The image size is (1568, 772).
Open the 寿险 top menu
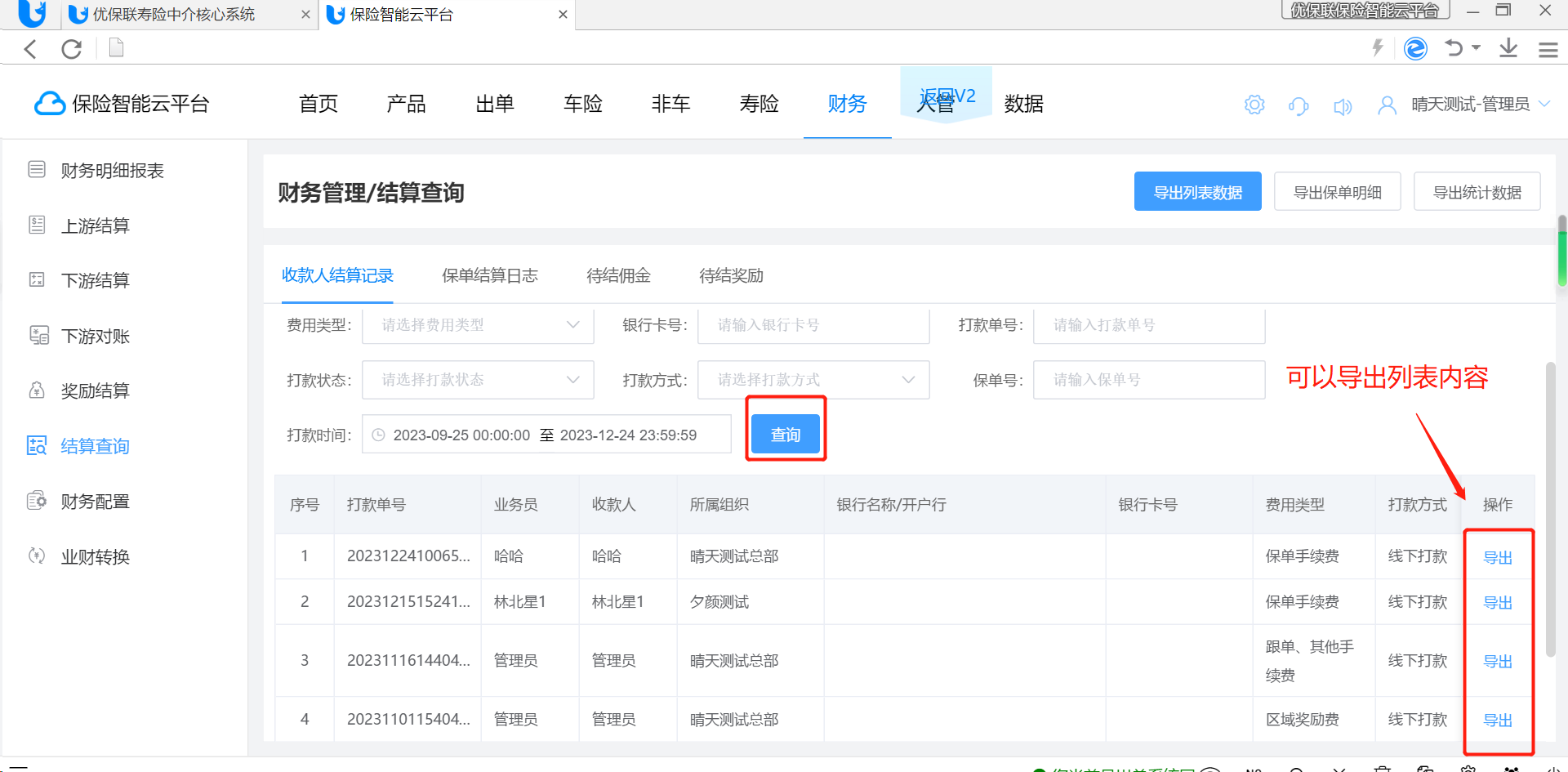(759, 104)
